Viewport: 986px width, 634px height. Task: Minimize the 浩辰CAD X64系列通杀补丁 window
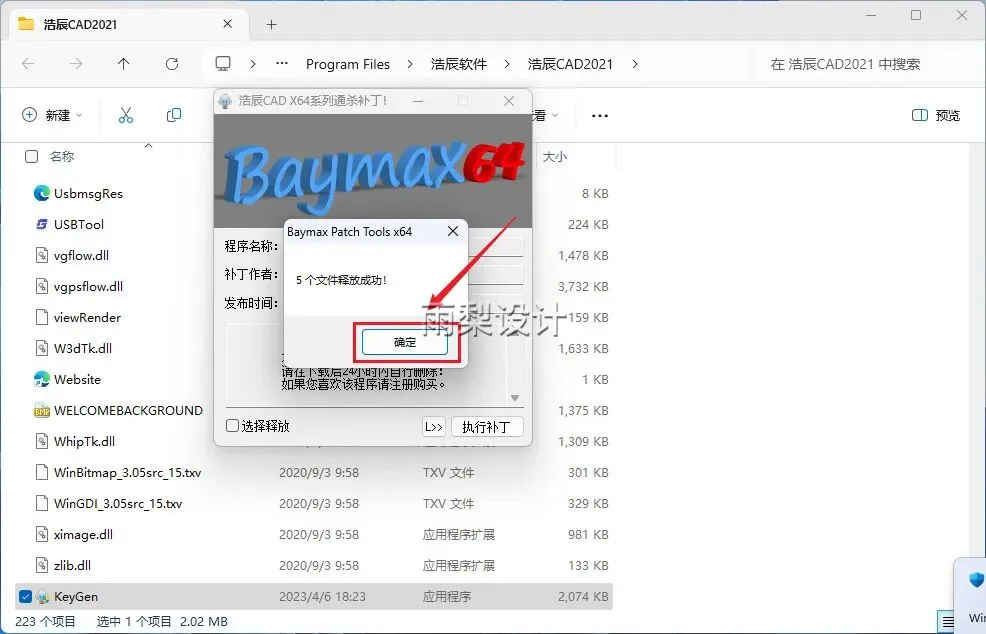[418, 101]
